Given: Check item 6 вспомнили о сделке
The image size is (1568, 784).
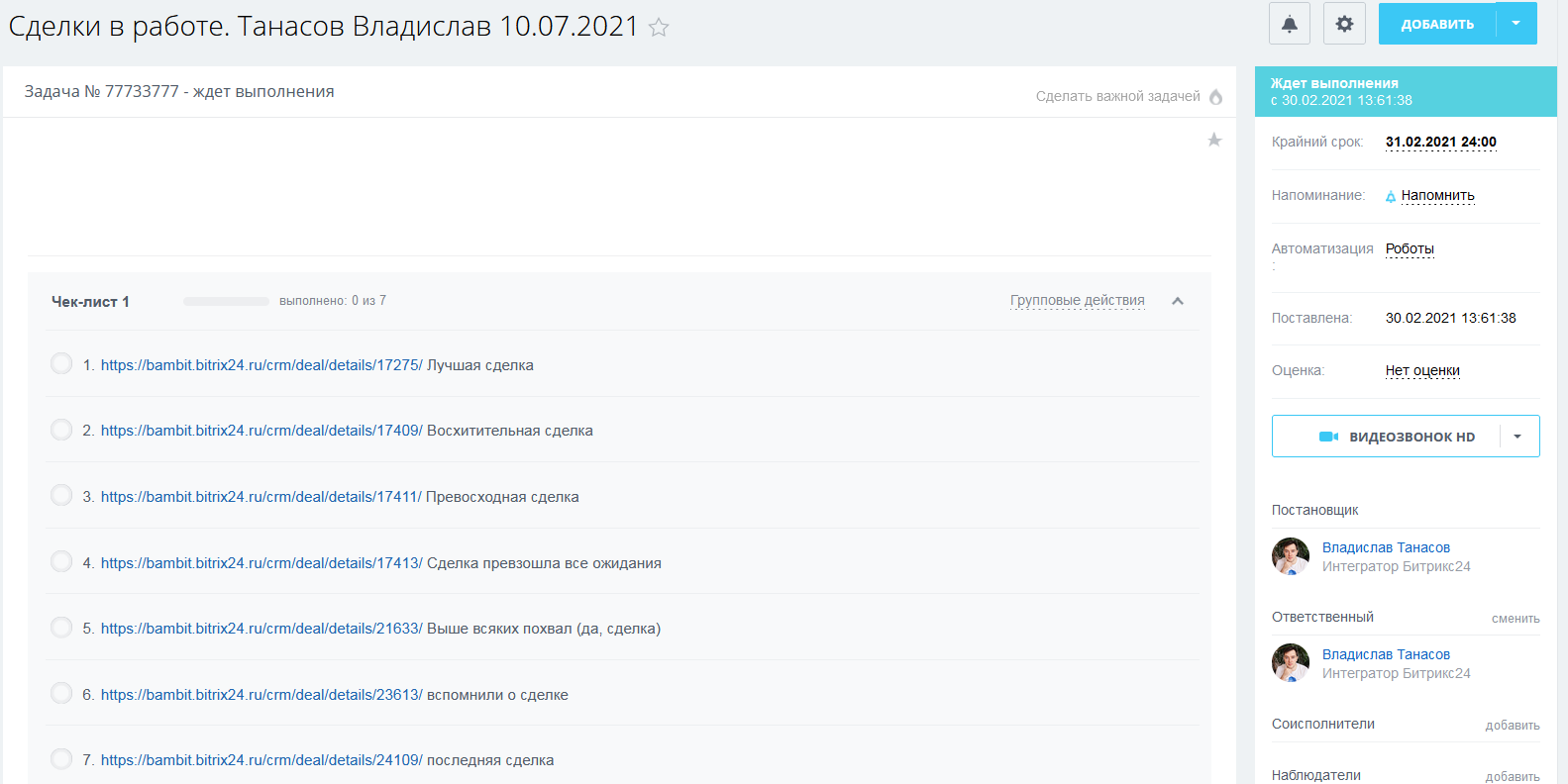Looking at the screenshot, I should pyautogui.click(x=61, y=693).
